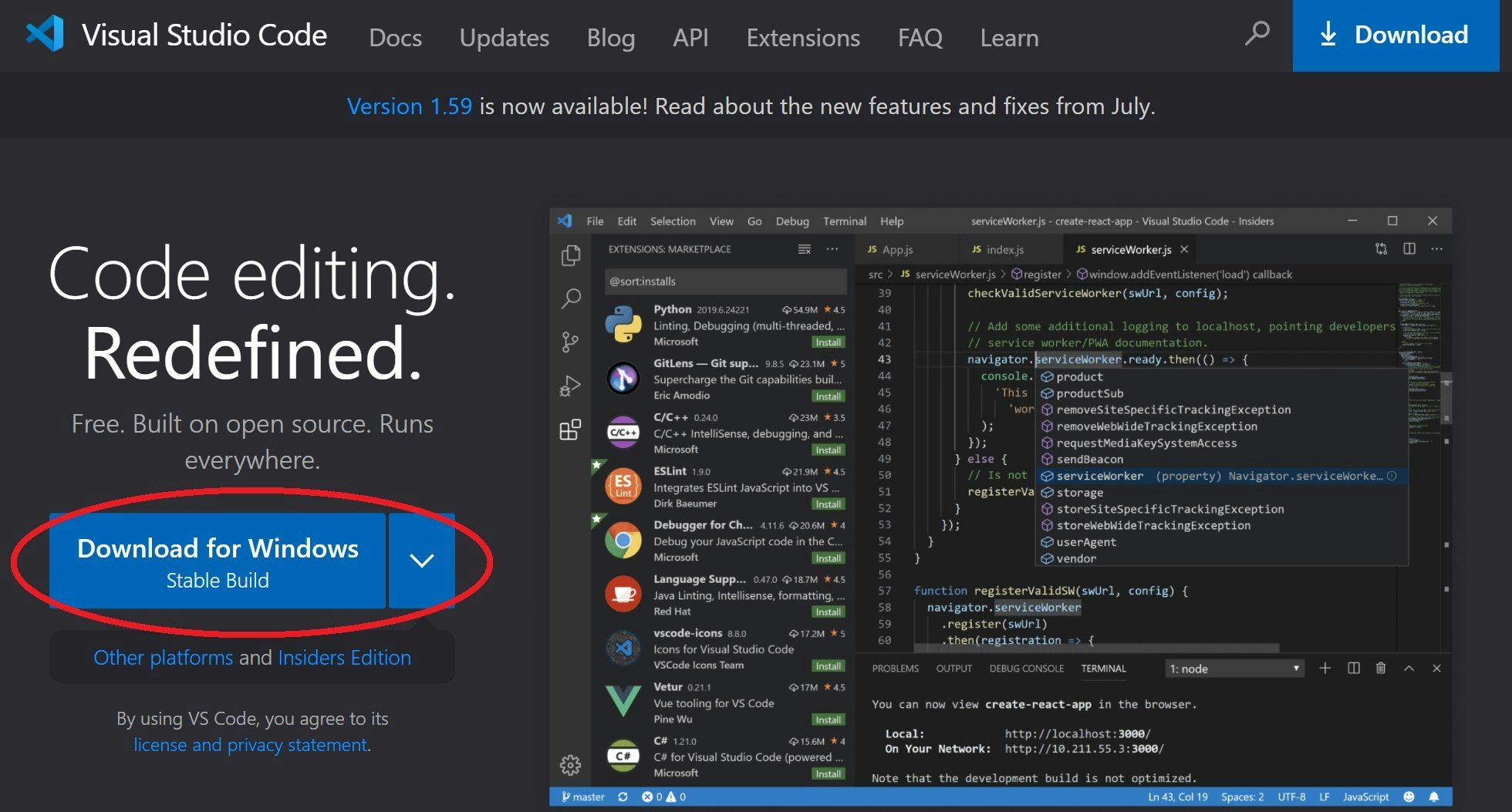Open the extensions panel more actions ellipsis
The image size is (1512, 812).
[x=832, y=249]
